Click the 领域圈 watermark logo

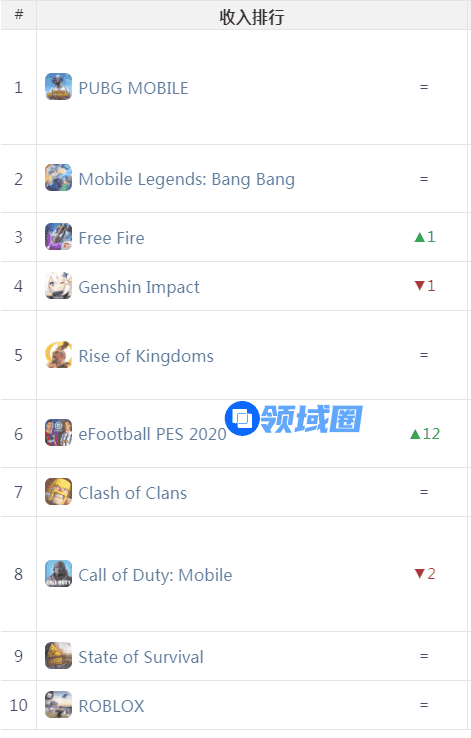click(x=294, y=418)
